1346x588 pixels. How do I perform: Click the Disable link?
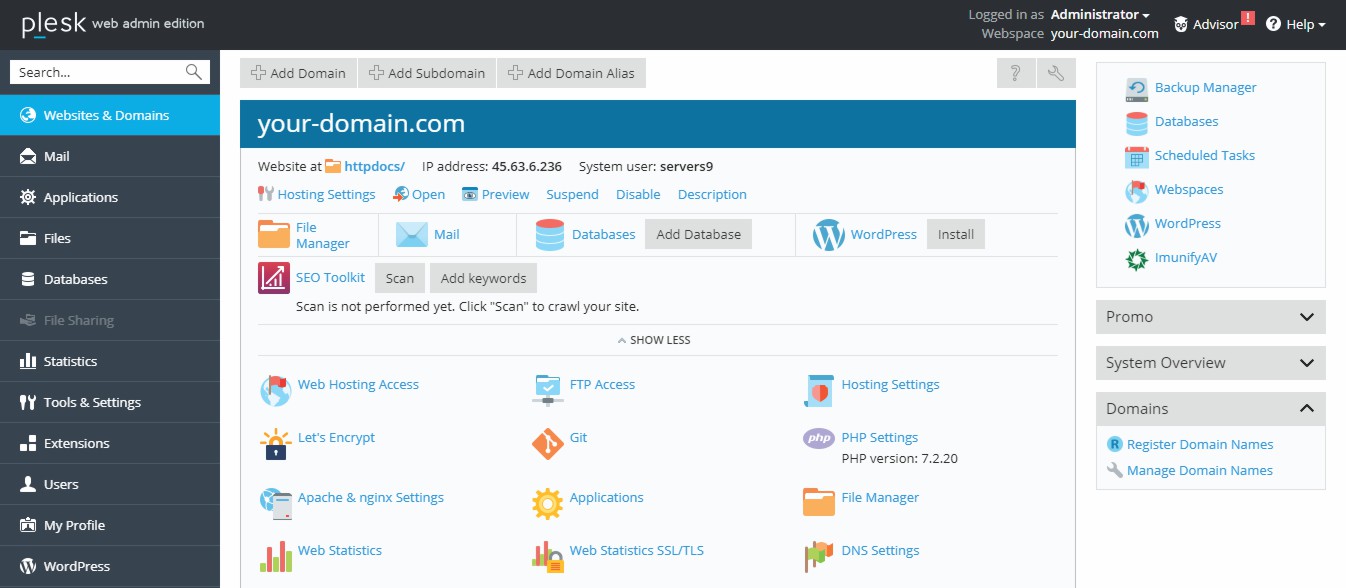pos(638,195)
